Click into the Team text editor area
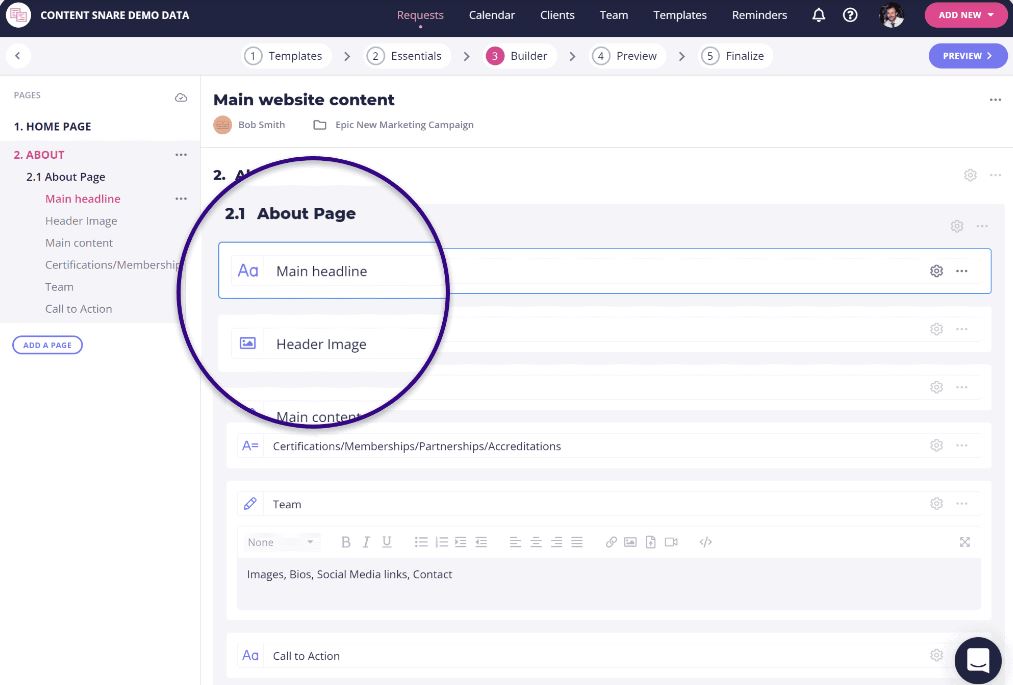The width and height of the screenshot is (1013, 685). [x=609, y=585]
